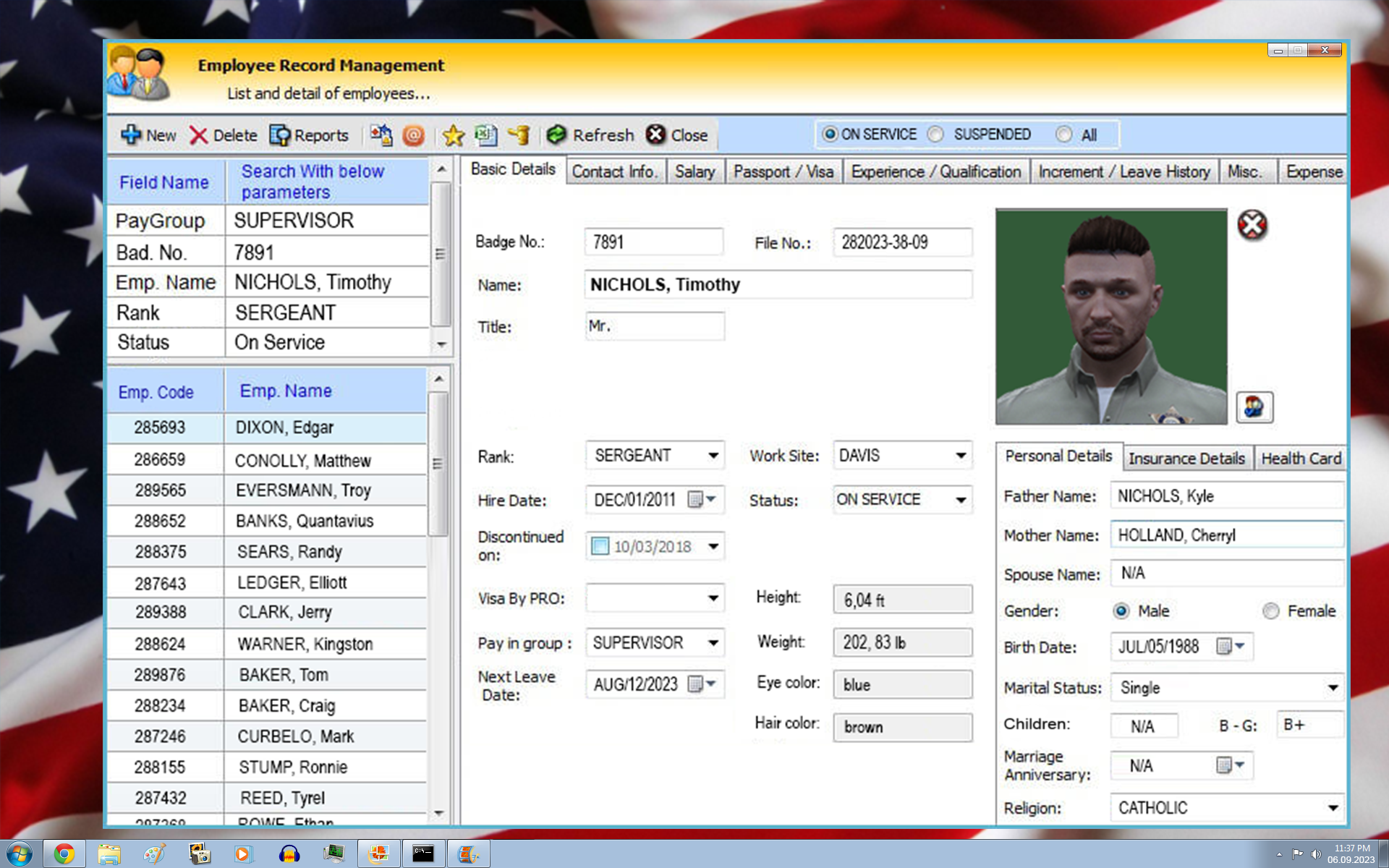
Task: Click the Mother Name input field
Action: point(1227,535)
